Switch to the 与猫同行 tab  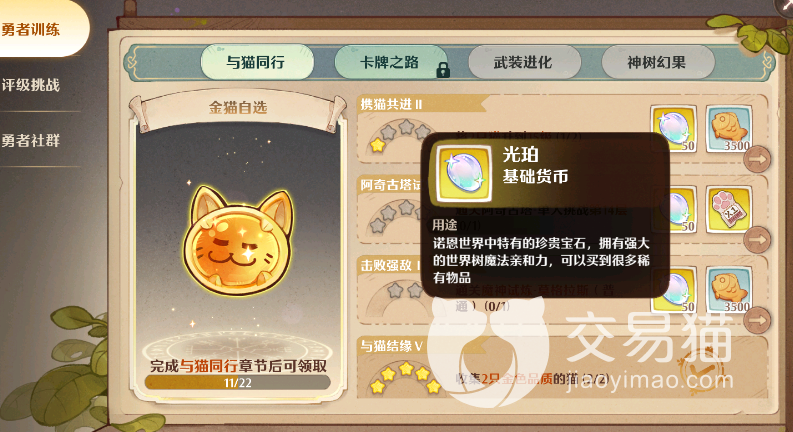[x=256, y=62]
